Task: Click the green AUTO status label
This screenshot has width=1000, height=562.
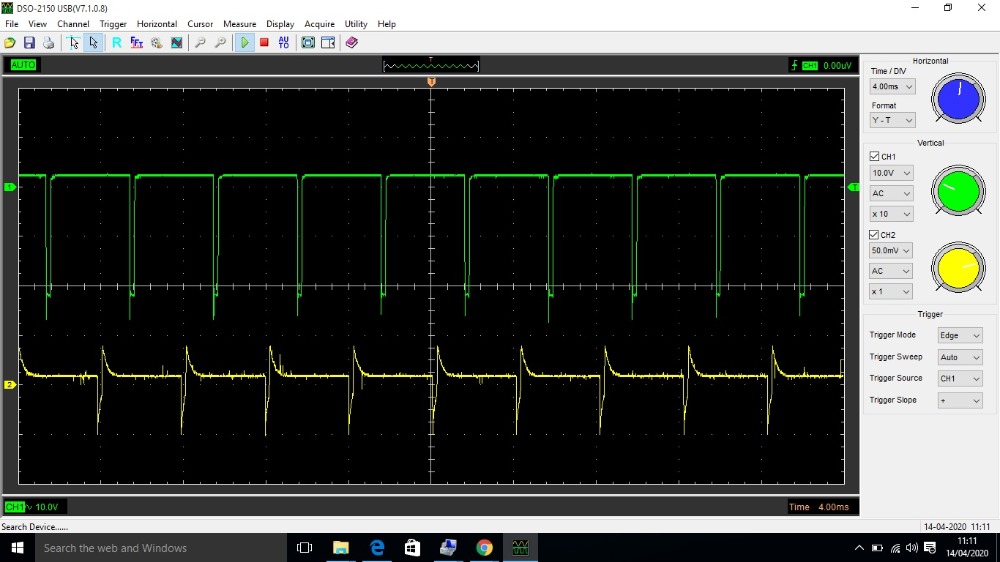Action: pyautogui.click(x=23, y=64)
